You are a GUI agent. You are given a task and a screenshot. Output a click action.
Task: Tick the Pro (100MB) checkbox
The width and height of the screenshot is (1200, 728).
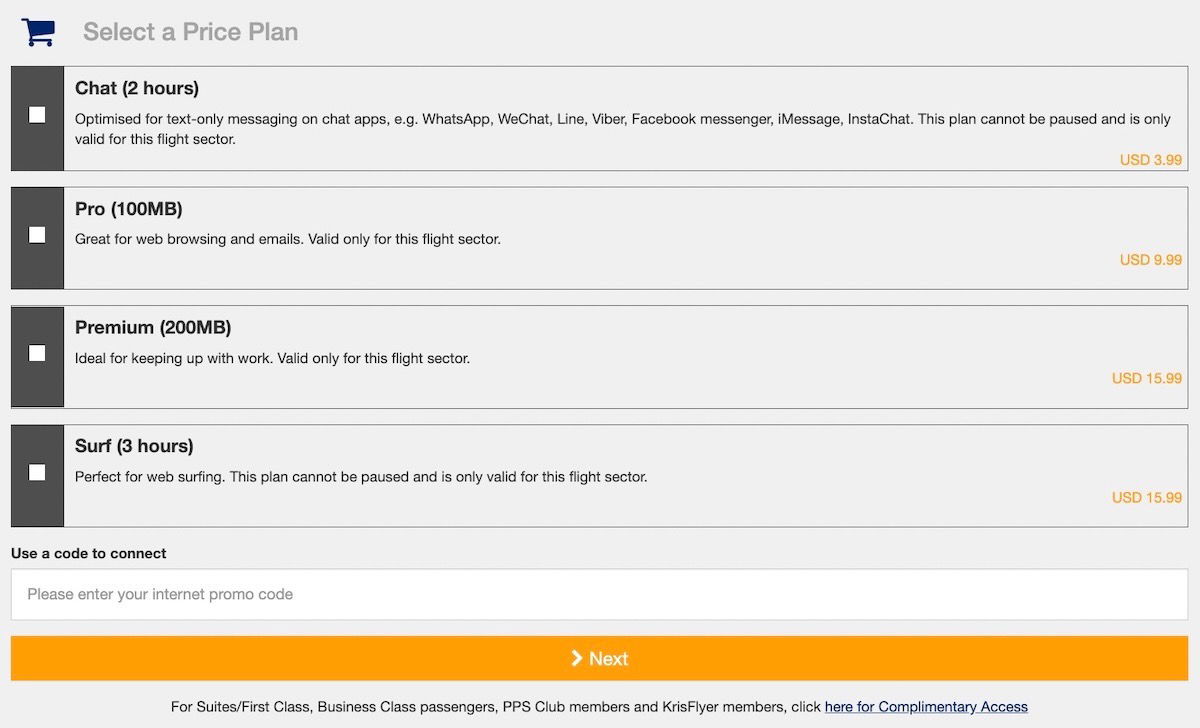tap(37, 235)
